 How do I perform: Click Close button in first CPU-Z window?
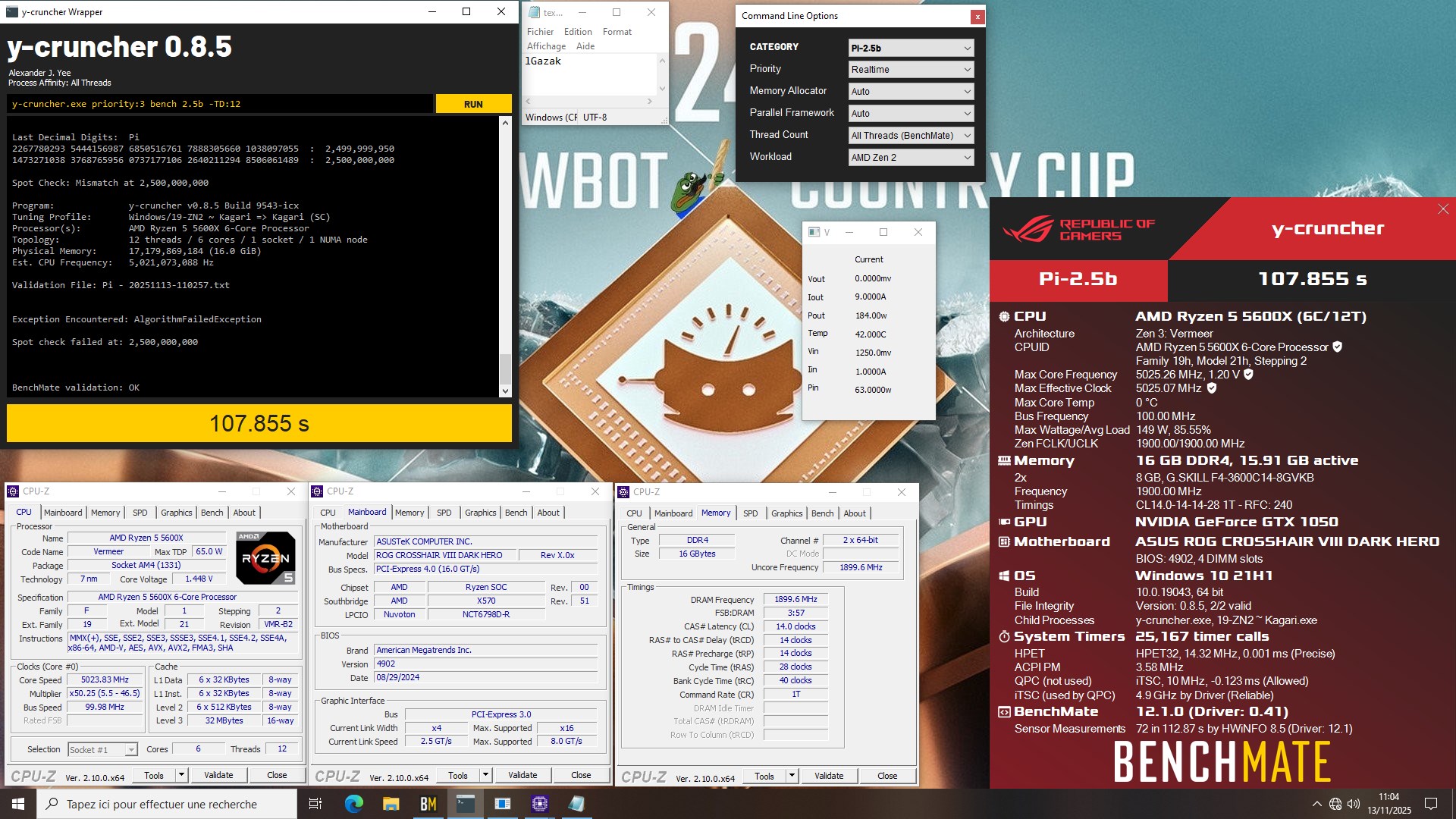[277, 775]
